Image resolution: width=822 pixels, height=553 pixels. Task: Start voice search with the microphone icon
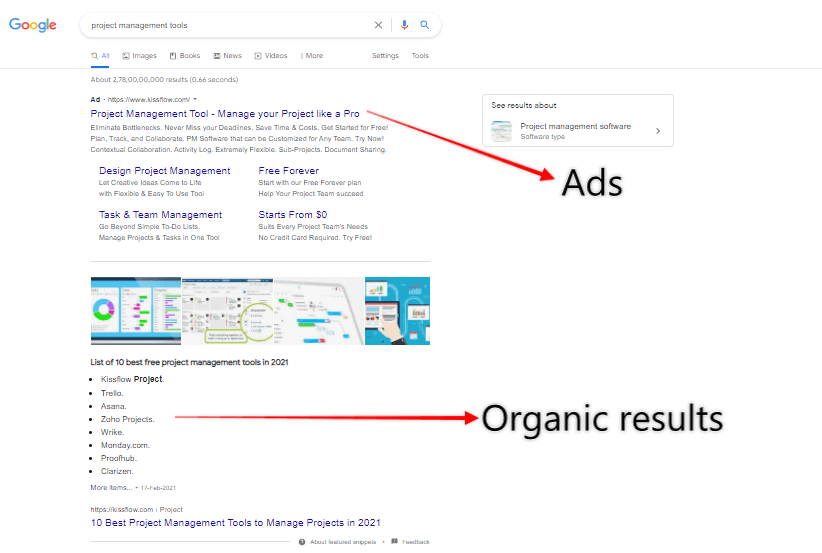[404, 25]
